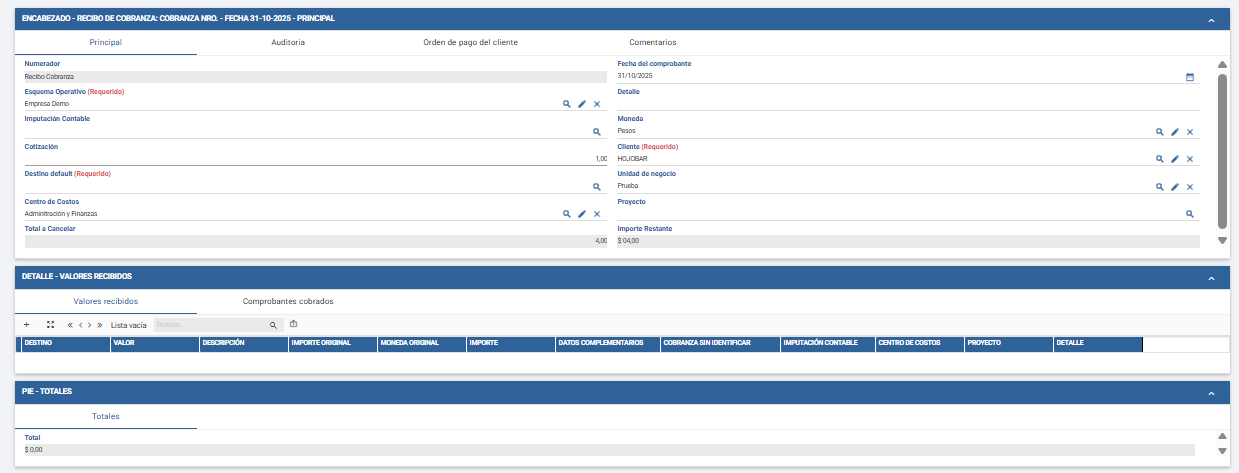Viewport: 1239px width, 473px height.
Task: Click totals panel scroll down arrow
Action: tap(1222, 451)
